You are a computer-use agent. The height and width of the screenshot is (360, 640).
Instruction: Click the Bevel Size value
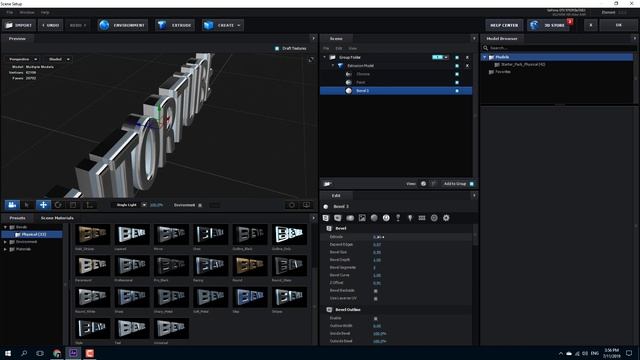(377, 252)
